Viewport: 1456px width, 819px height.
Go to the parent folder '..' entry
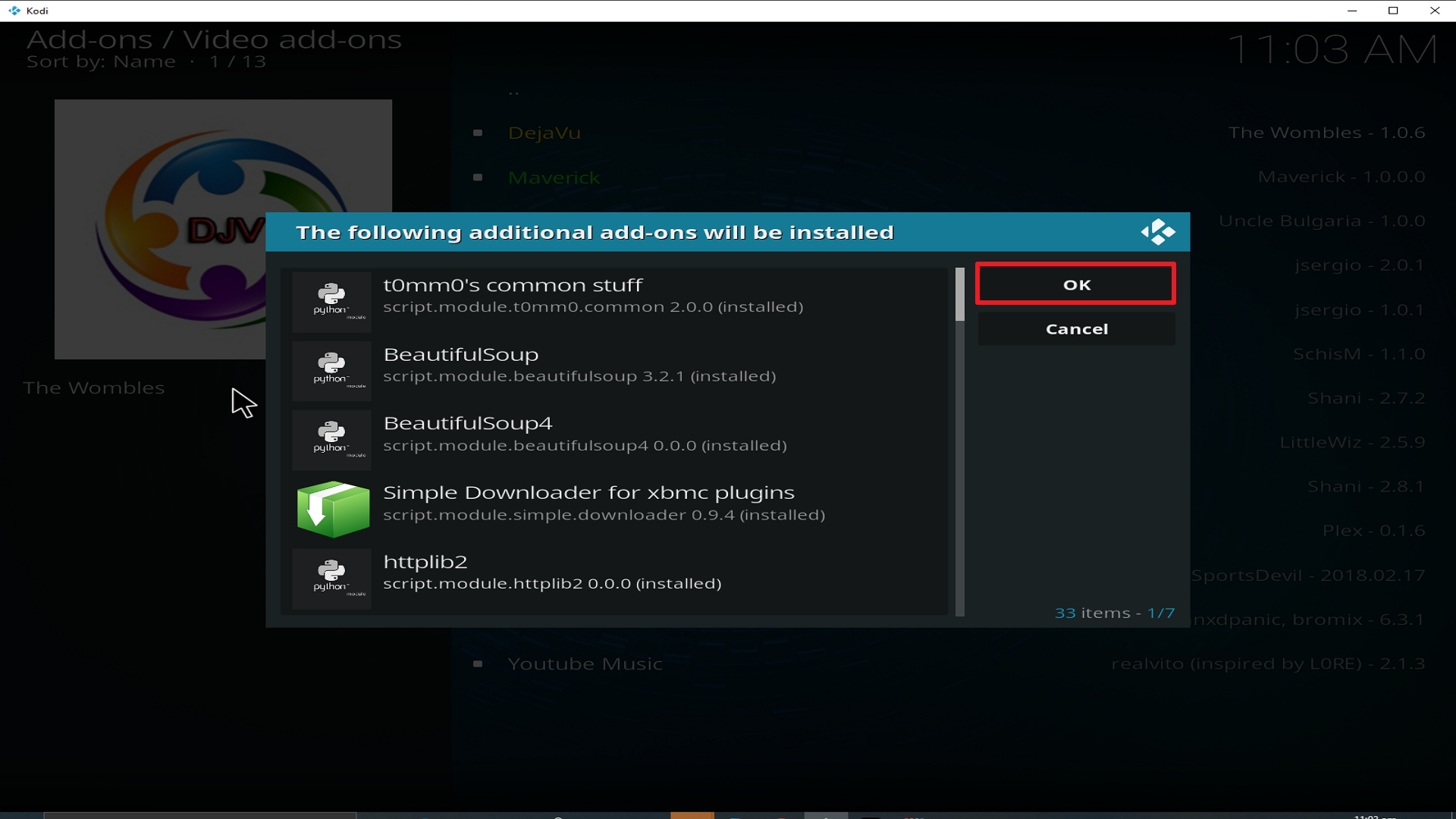tap(513, 93)
